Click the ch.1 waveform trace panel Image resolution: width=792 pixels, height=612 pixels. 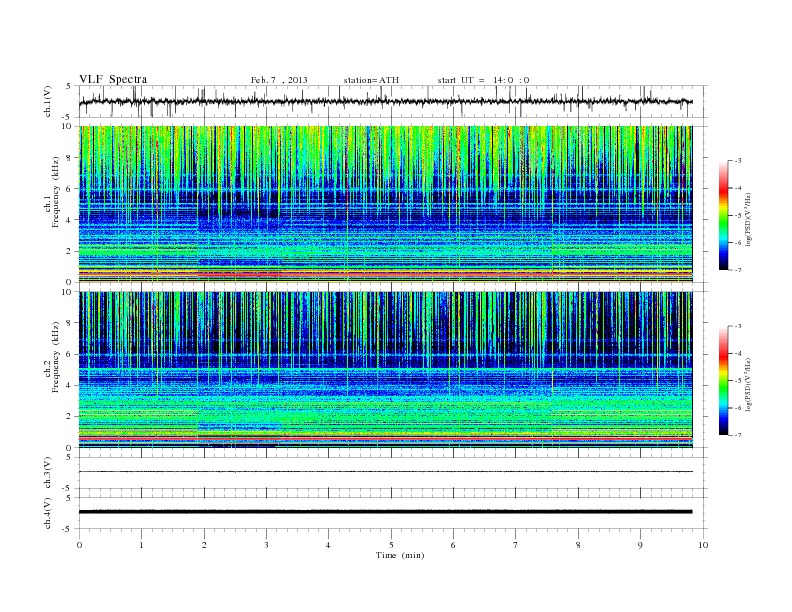pyautogui.click(x=393, y=101)
